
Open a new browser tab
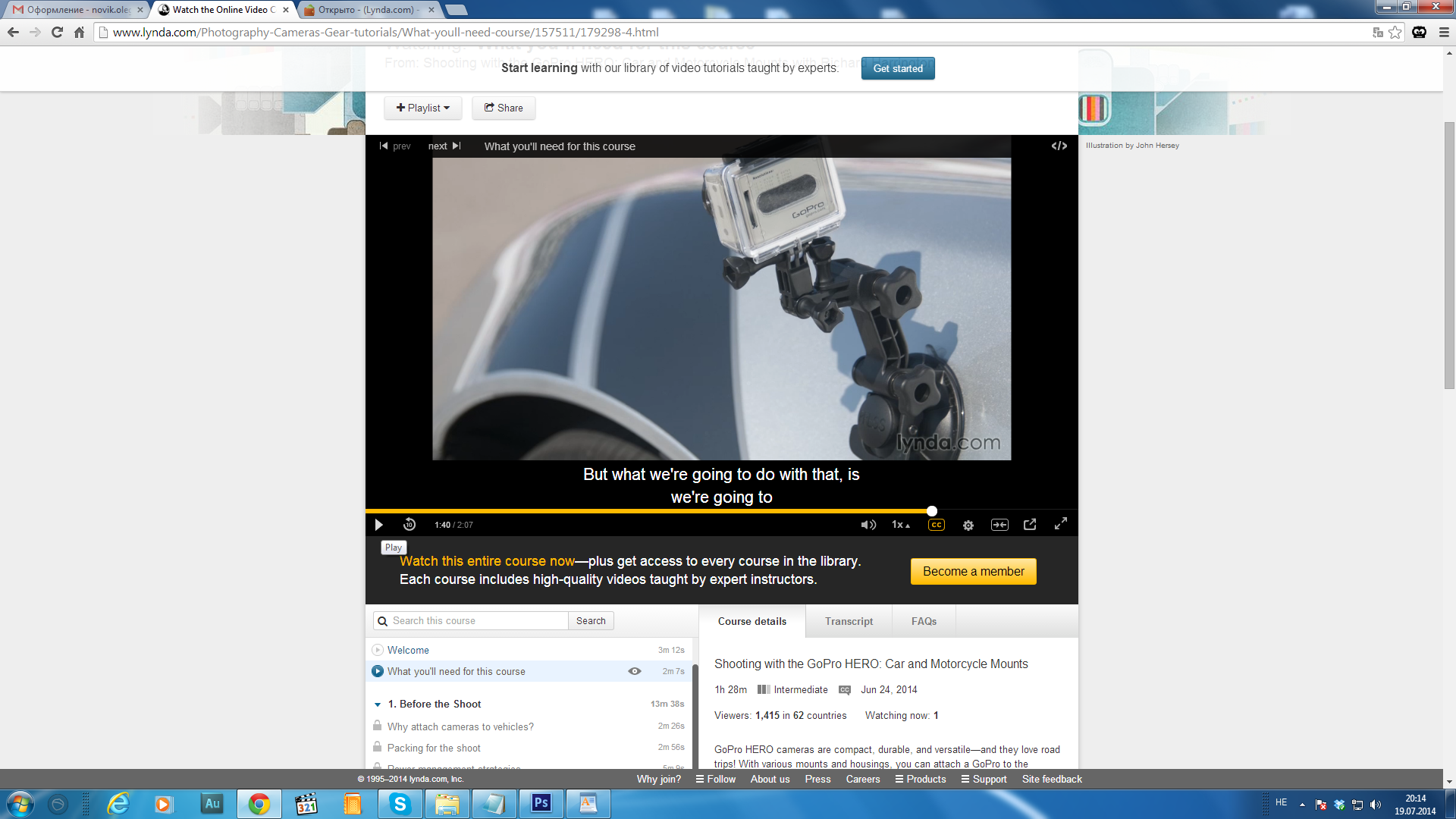click(x=457, y=10)
